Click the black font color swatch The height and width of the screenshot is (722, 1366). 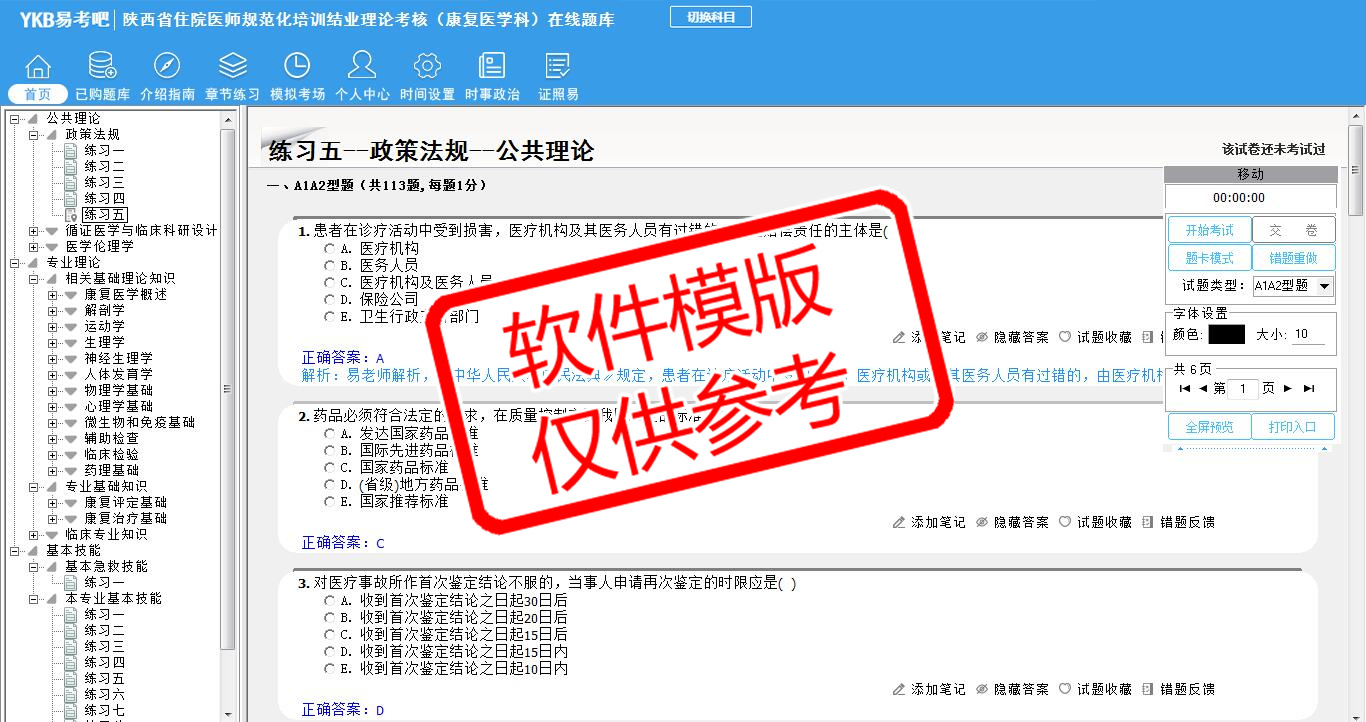[x=1226, y=335]
